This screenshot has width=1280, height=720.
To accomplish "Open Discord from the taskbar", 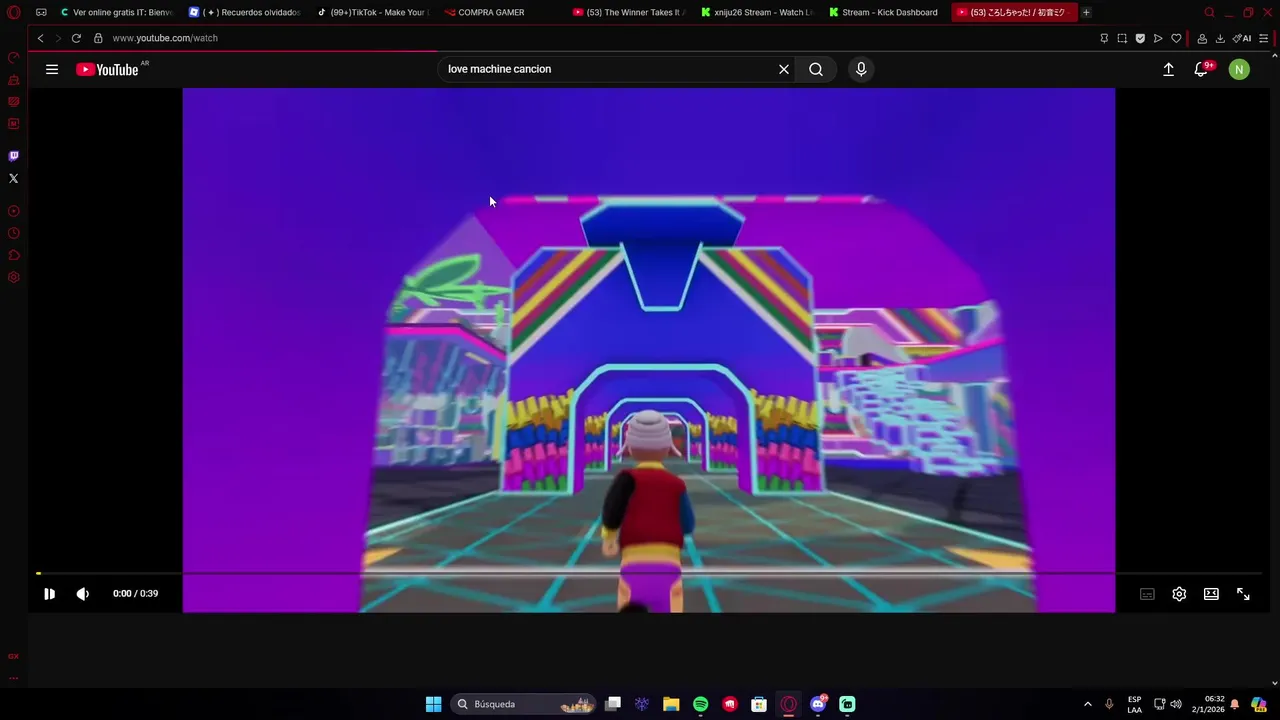I will point(818,704).
